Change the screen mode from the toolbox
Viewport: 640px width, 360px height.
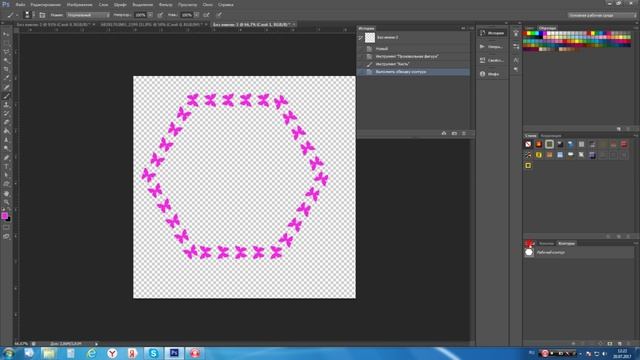pos(7,236)
